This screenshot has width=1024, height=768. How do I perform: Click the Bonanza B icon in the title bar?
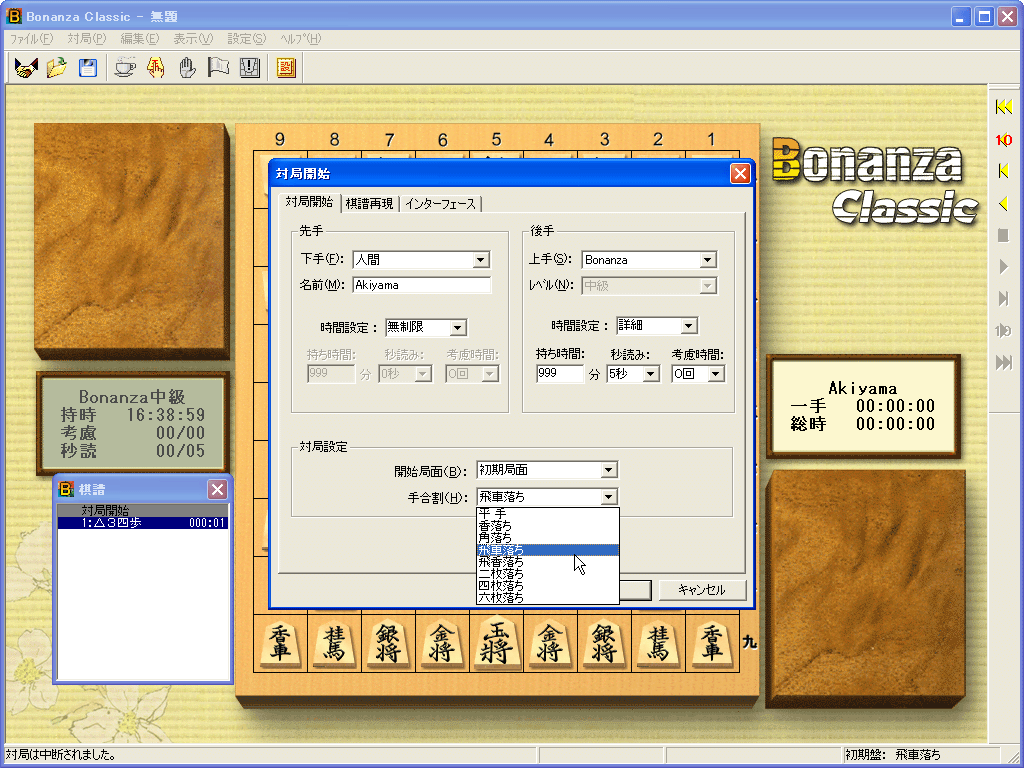pyautogui.click(x=14, y=16)
